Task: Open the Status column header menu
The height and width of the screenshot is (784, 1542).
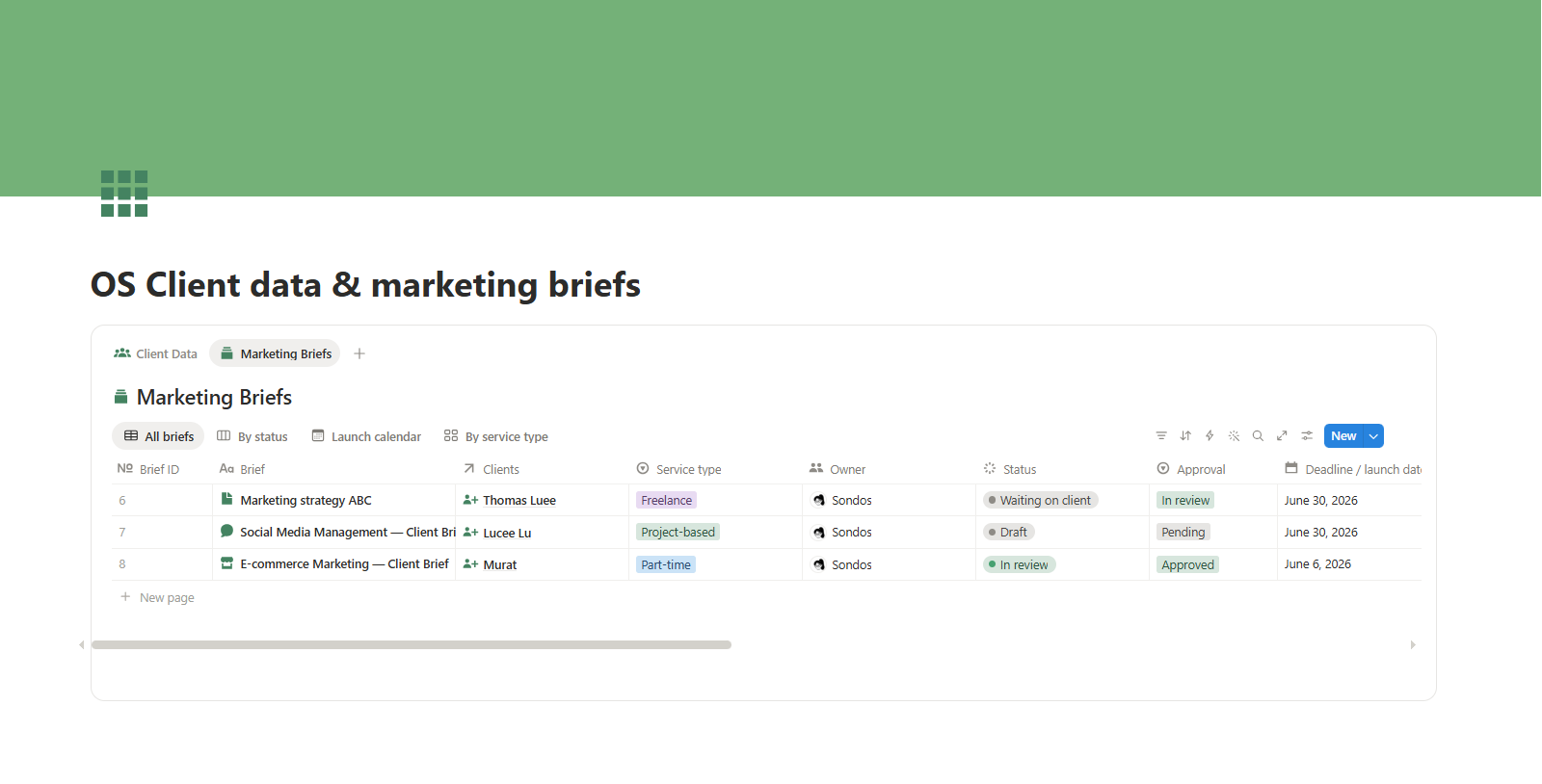Action: tap(1009, 469)
